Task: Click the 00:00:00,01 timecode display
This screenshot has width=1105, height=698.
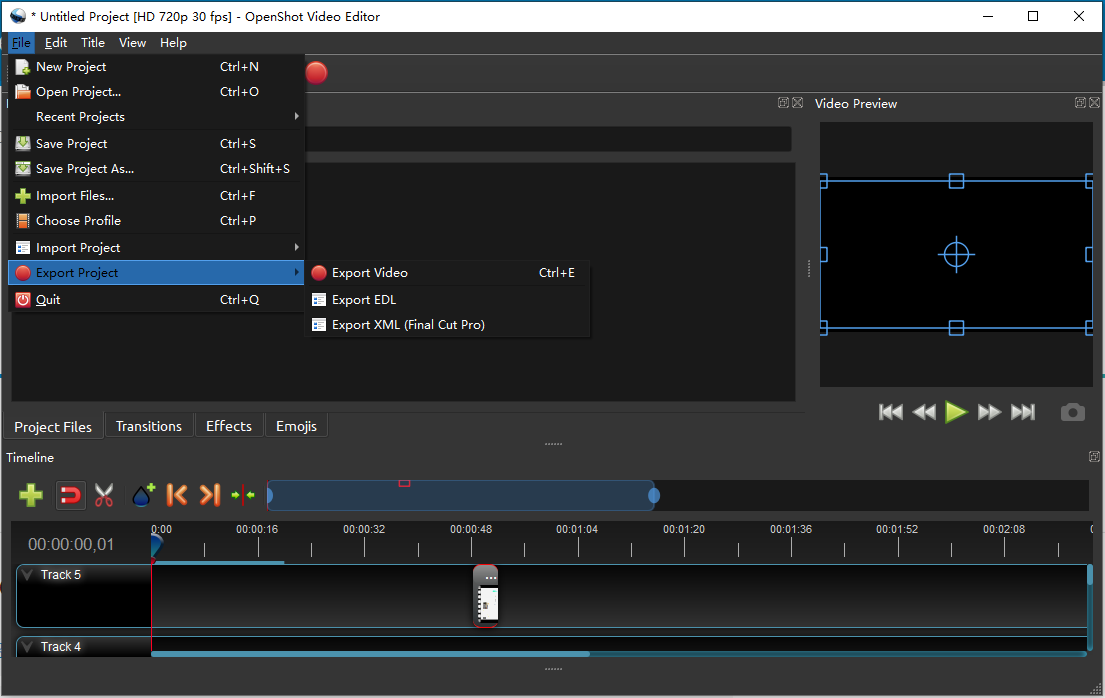Action: tap(70, 544)
